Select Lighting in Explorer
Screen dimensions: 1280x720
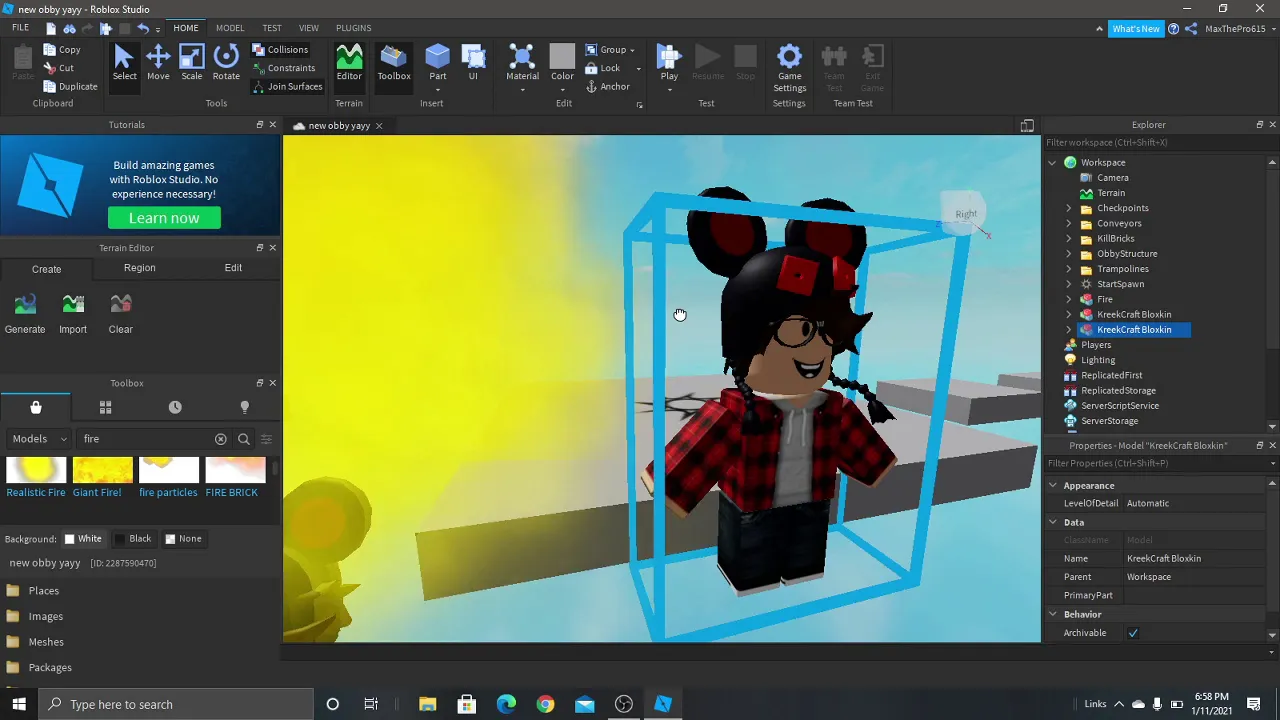tap(1097, 360)
